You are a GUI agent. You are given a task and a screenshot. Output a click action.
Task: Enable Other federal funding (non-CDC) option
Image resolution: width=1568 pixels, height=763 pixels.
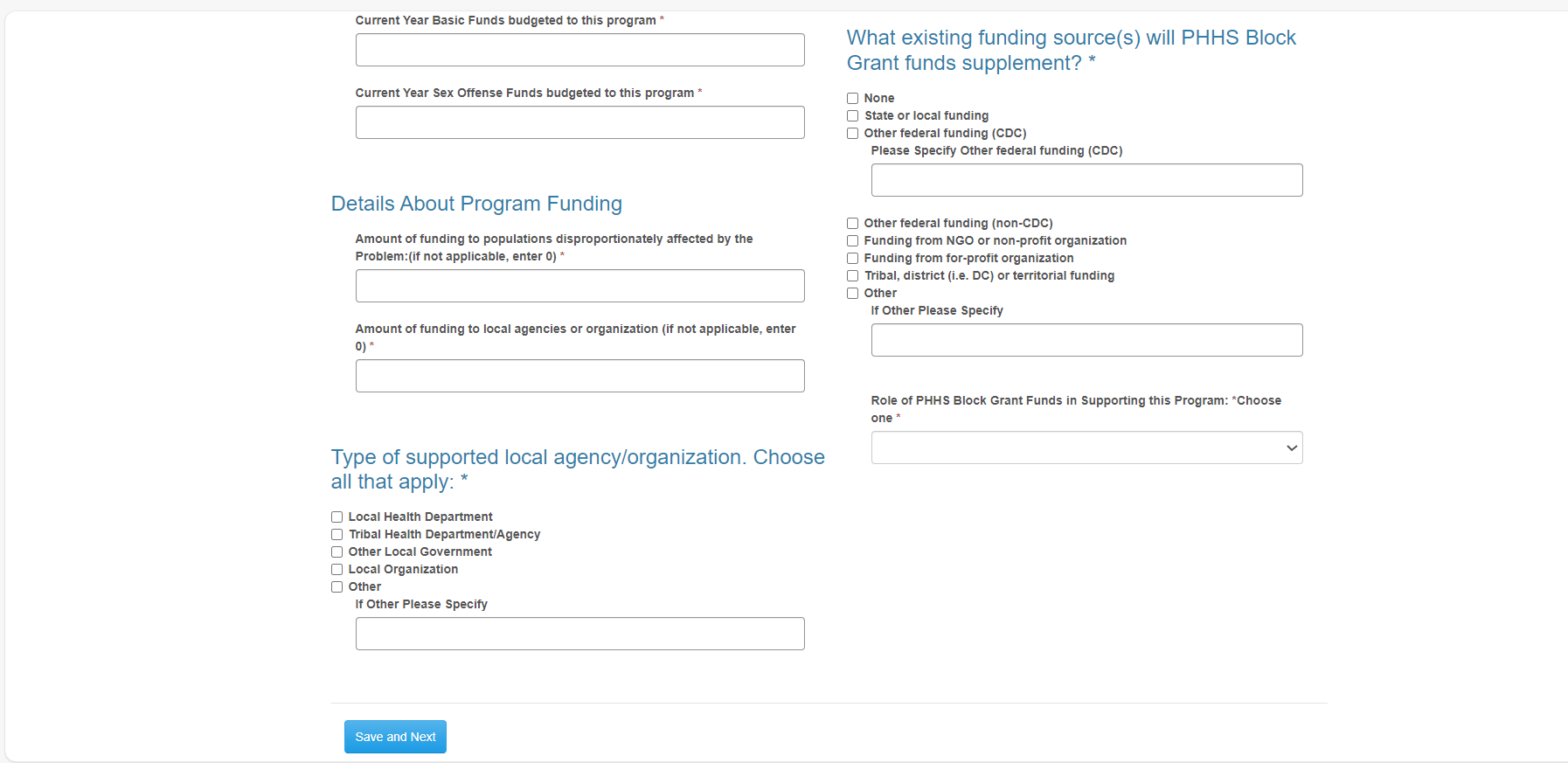pyautogui.click(x=852, y=224)
